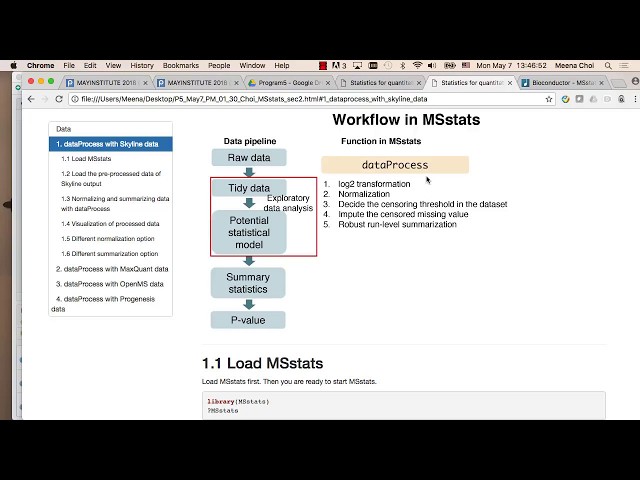Open 4. dataProcess with Progenesis data
Image resolution: width=640 pixels, height=480 pixels.
pos(105,304)
